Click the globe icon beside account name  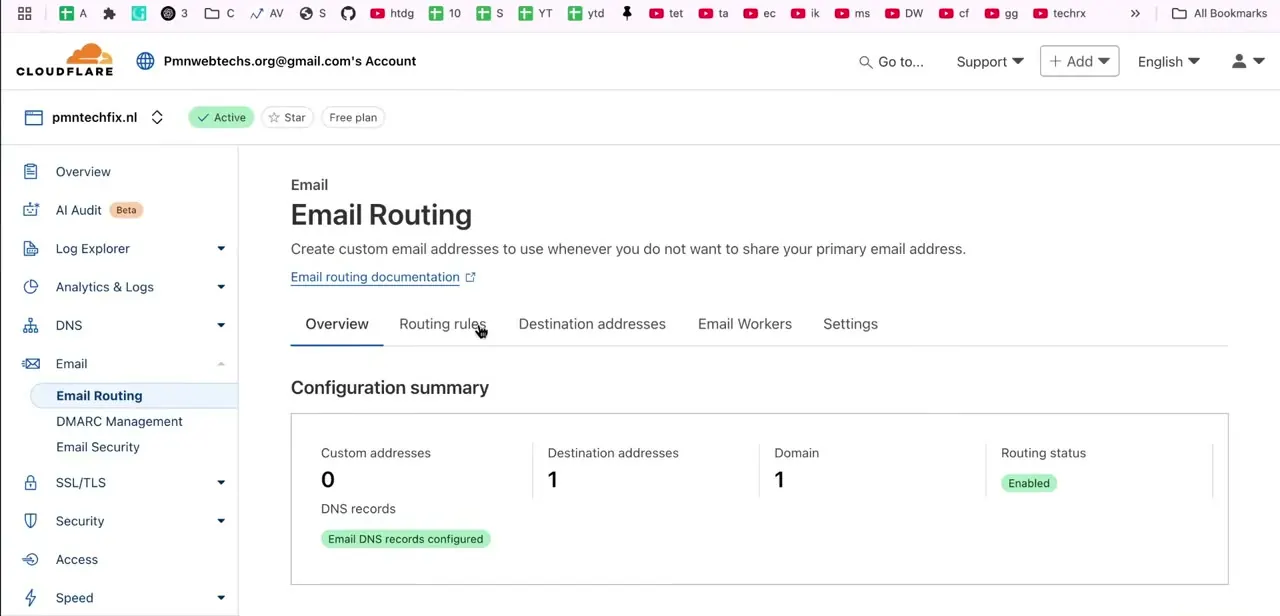[x=145, y=61]
